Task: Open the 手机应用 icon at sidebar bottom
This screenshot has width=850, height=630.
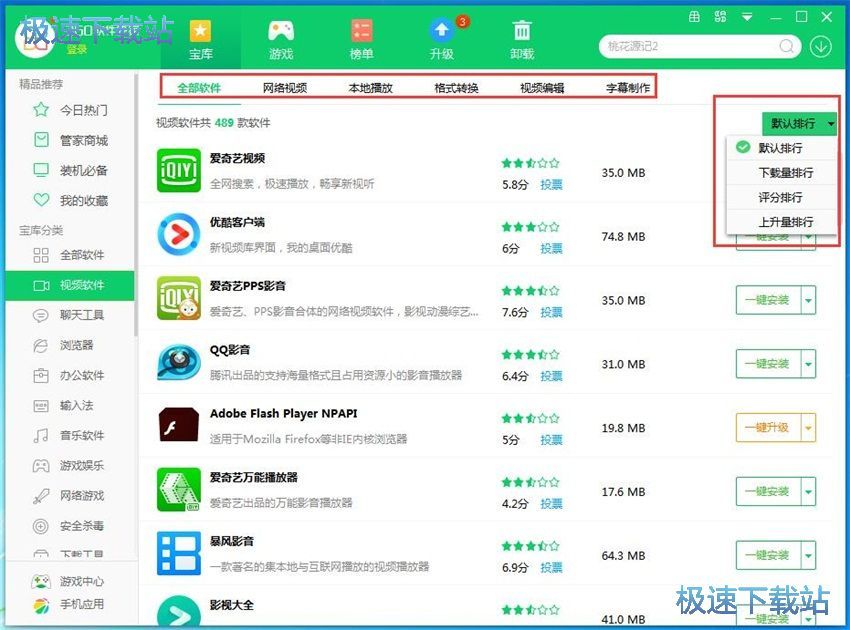Action: click(41, 605)
